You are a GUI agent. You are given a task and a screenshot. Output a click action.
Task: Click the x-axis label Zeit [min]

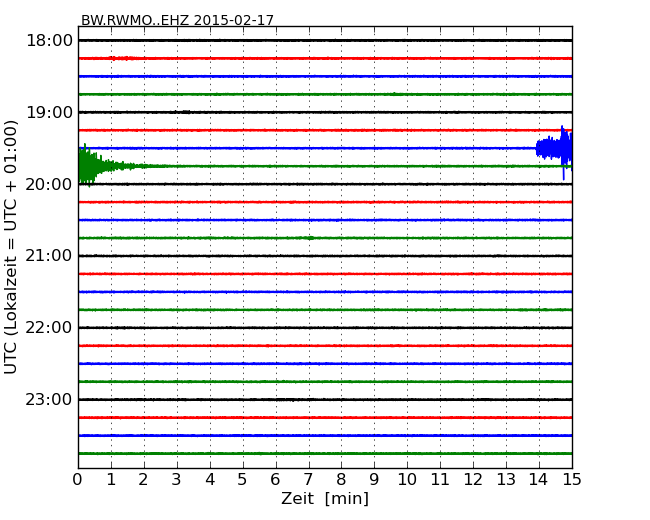(x=325, y=498)
